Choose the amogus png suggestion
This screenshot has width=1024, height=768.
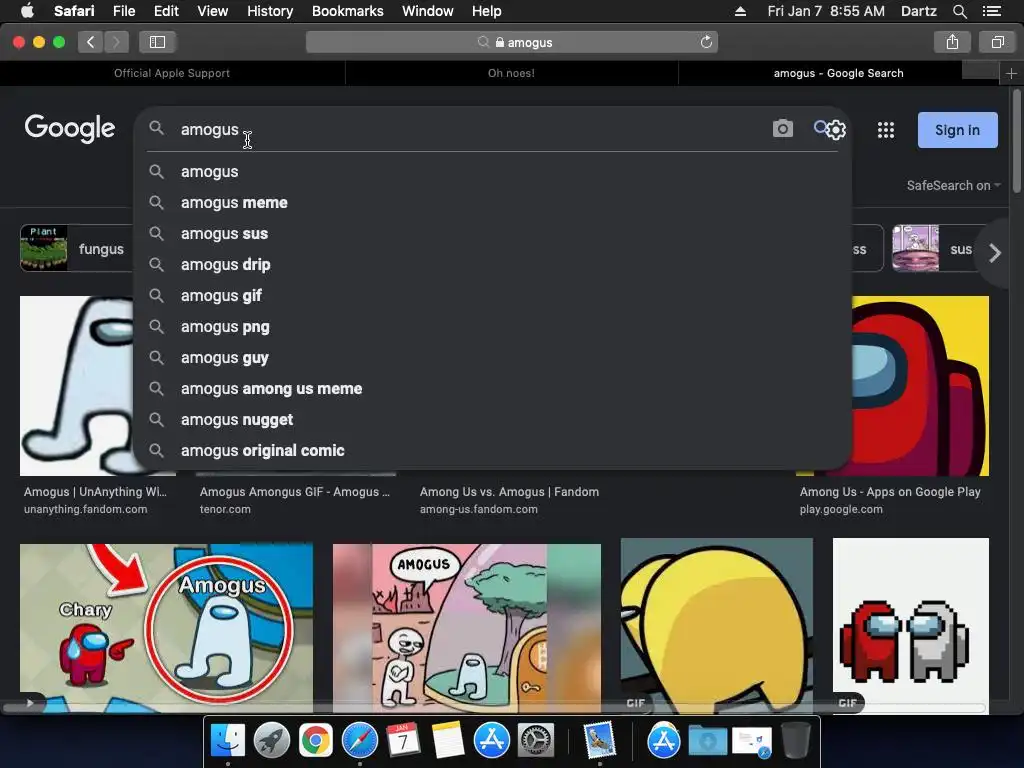point(492,327)
